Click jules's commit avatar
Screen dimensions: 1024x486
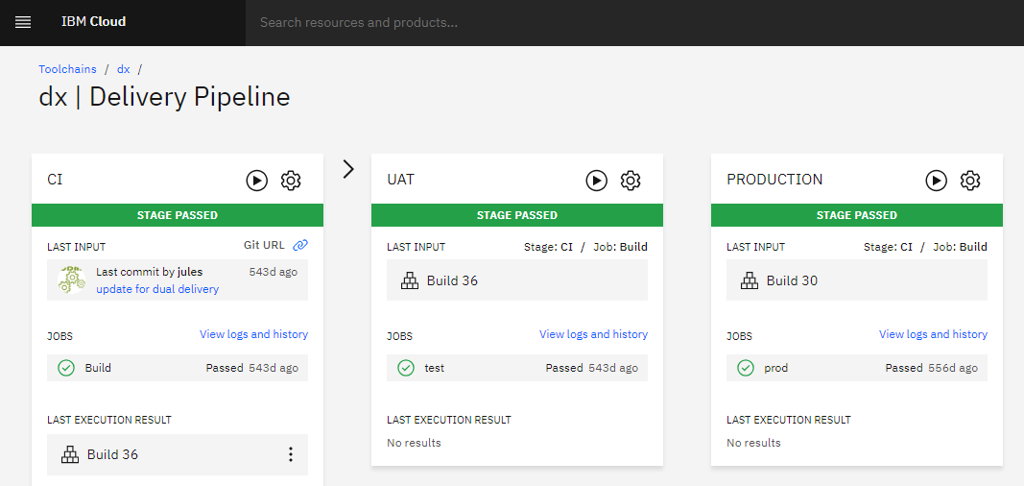71,280
